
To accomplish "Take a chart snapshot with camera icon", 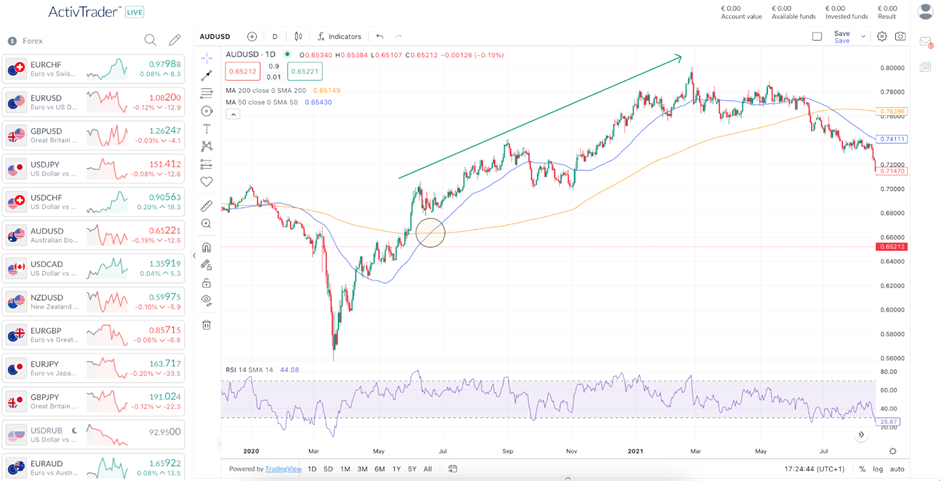I will [x=901, y=37].
